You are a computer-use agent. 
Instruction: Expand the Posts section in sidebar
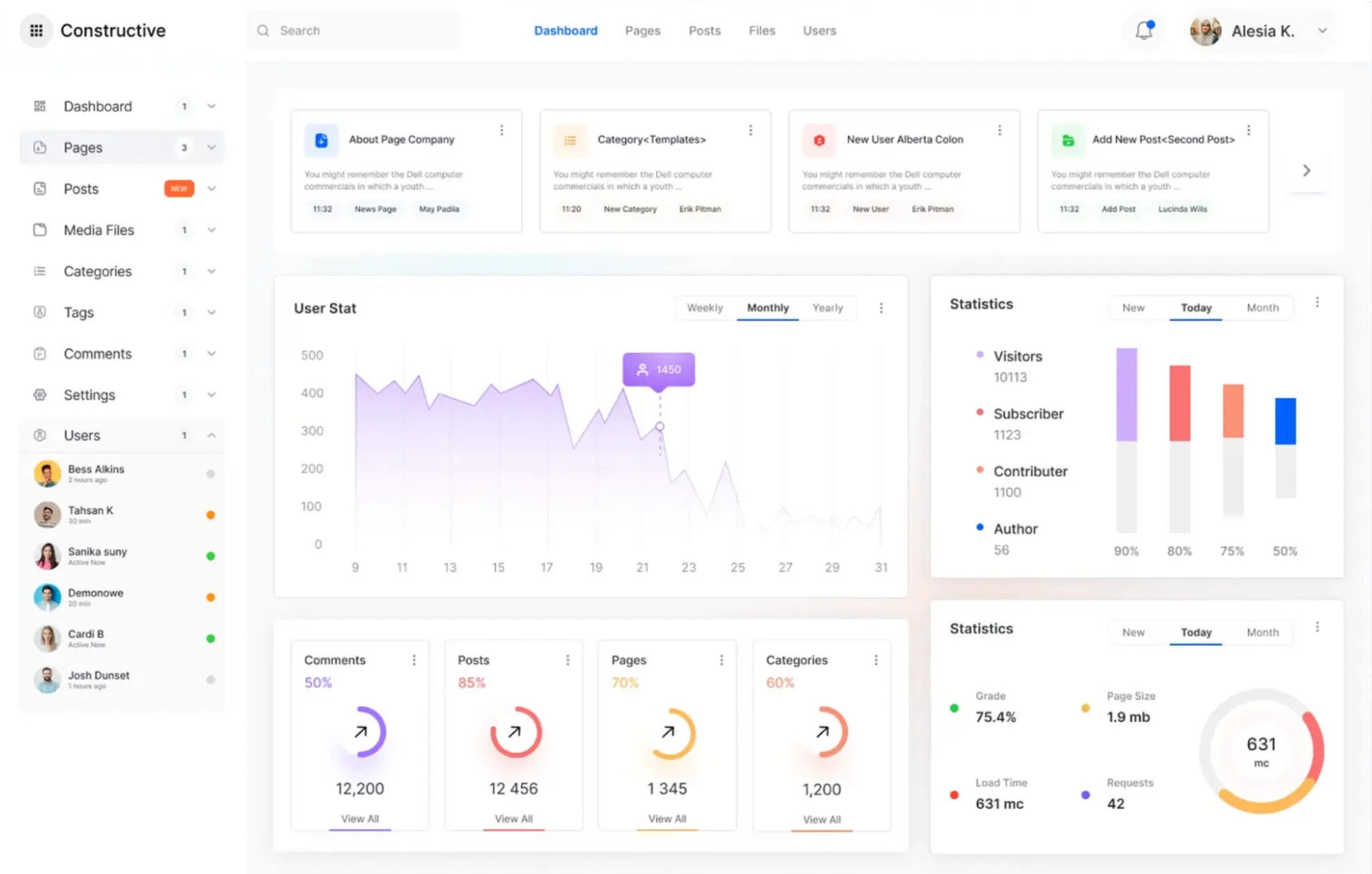tap(212, 188)
